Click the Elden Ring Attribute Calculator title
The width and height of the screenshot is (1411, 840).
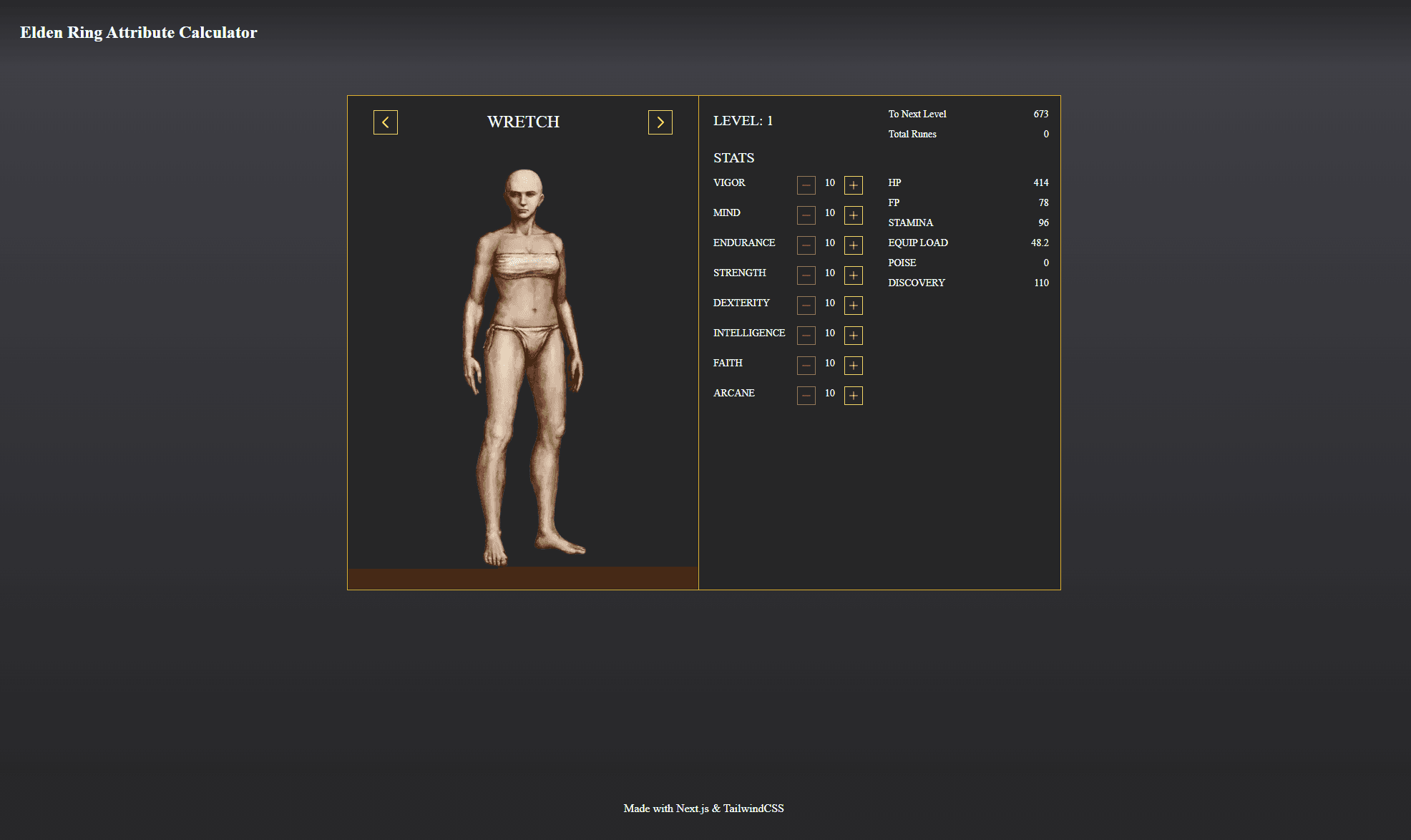138,32
